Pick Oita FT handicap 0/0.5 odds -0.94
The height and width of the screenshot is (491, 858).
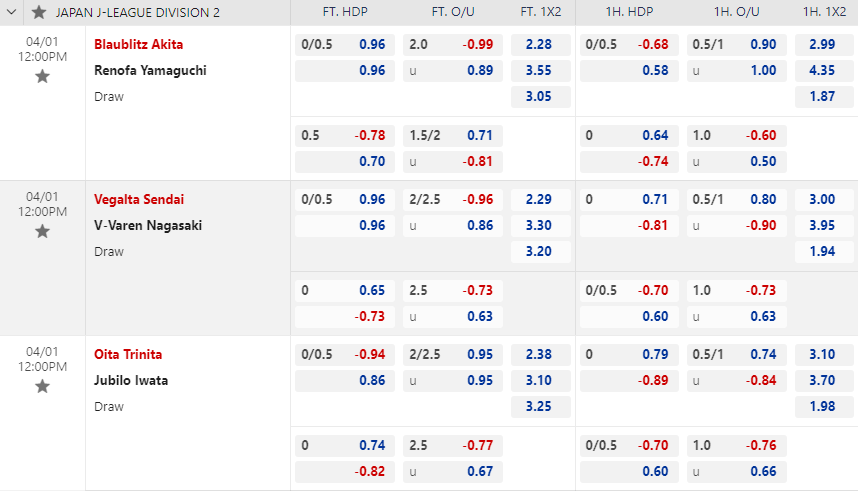345,354
